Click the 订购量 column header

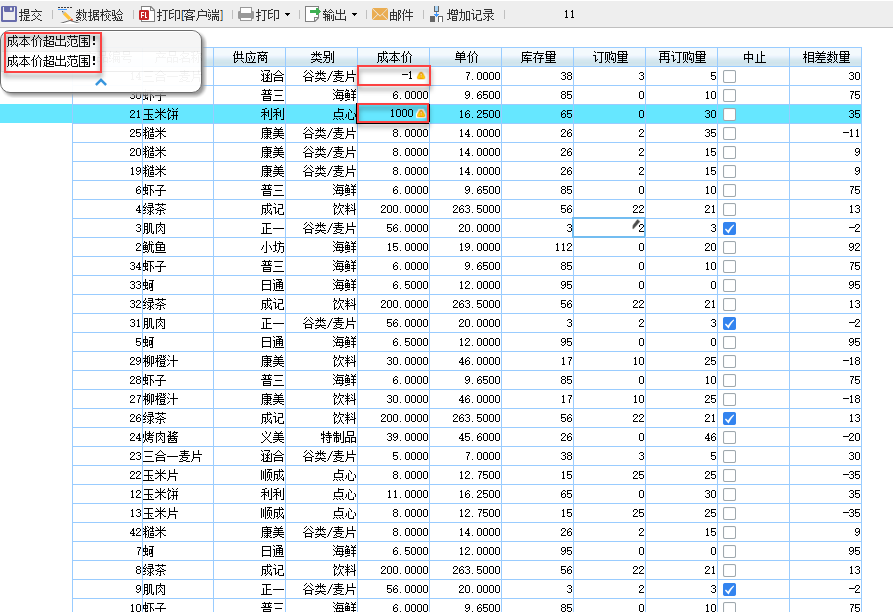pos(610,57)
